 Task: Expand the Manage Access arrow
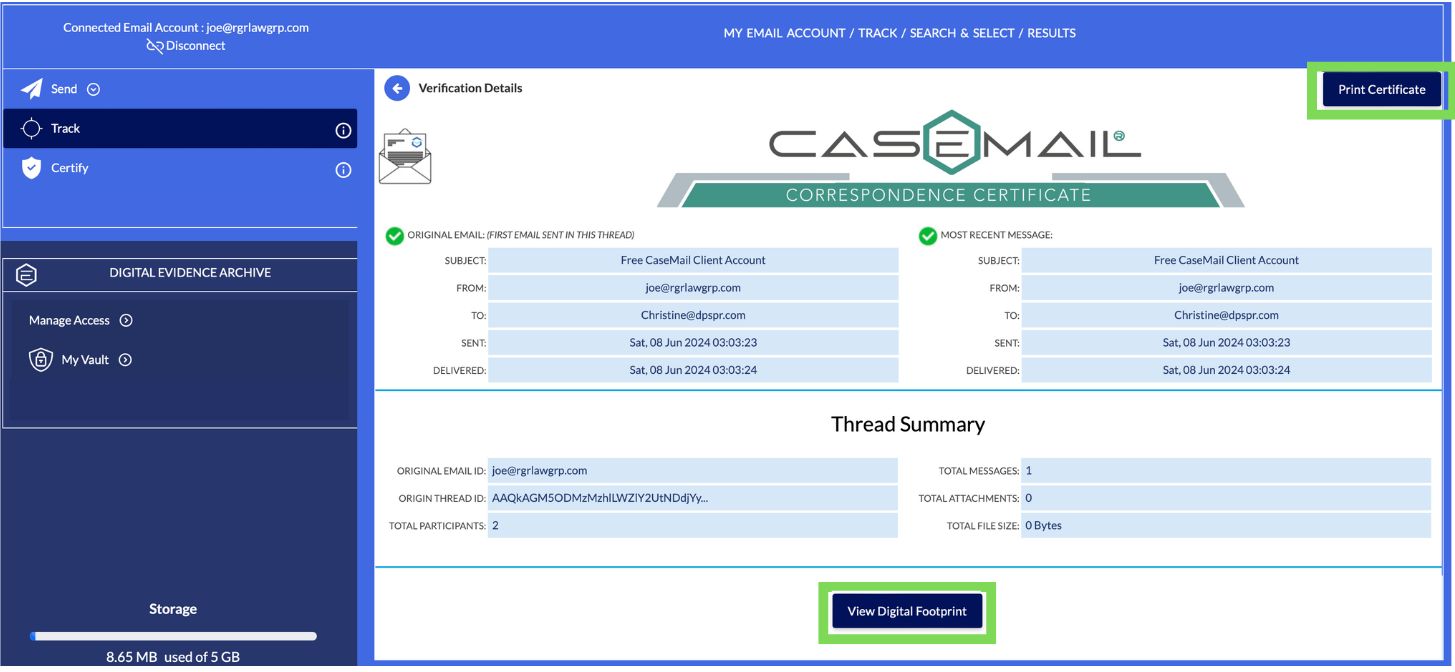(x=126, y=321)
